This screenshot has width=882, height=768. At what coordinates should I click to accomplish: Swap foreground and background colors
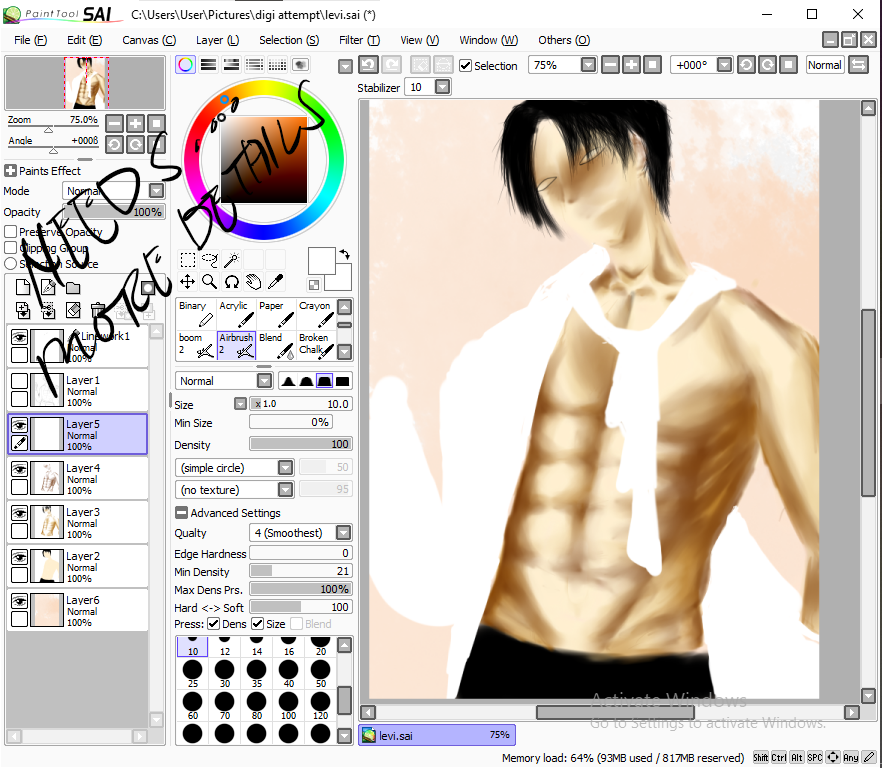[x=345, y=255]
